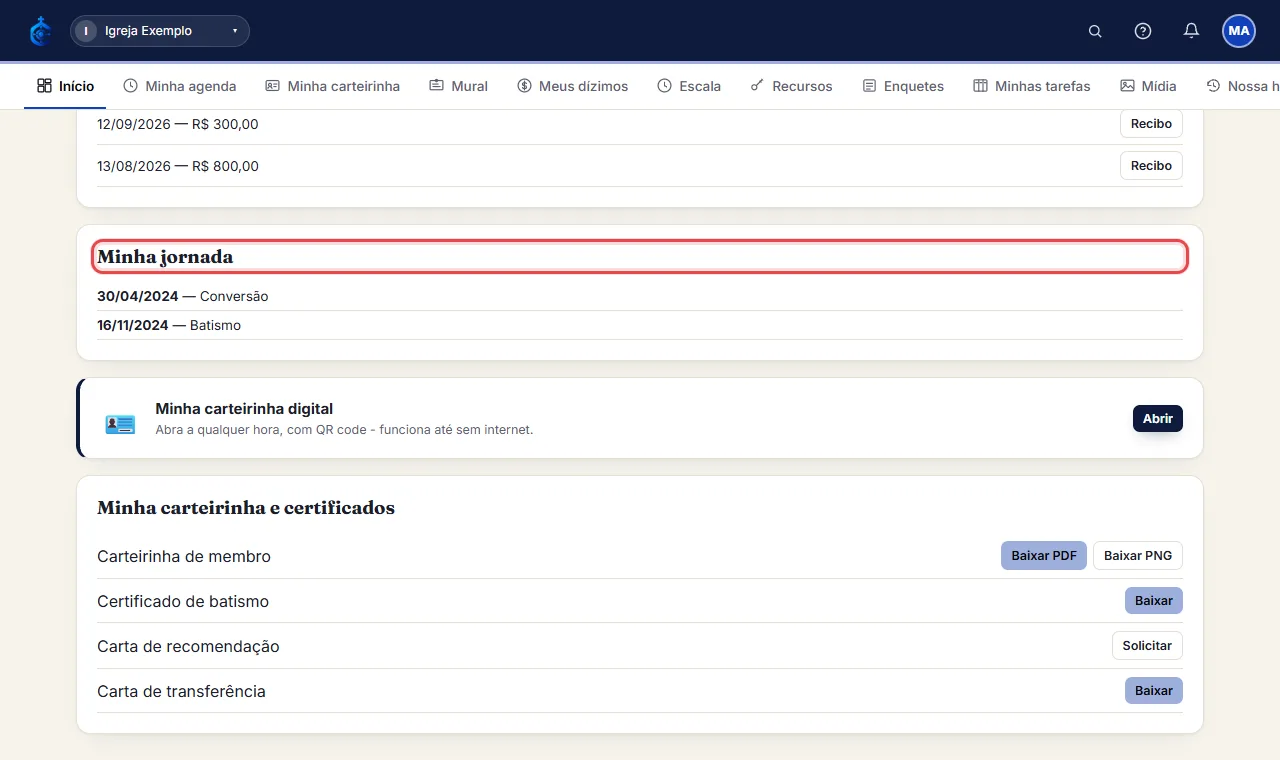This screenshot has width=1280, height=760.
Task: Click the clock icon beside Escala
Action: click(x=665, y=86)
